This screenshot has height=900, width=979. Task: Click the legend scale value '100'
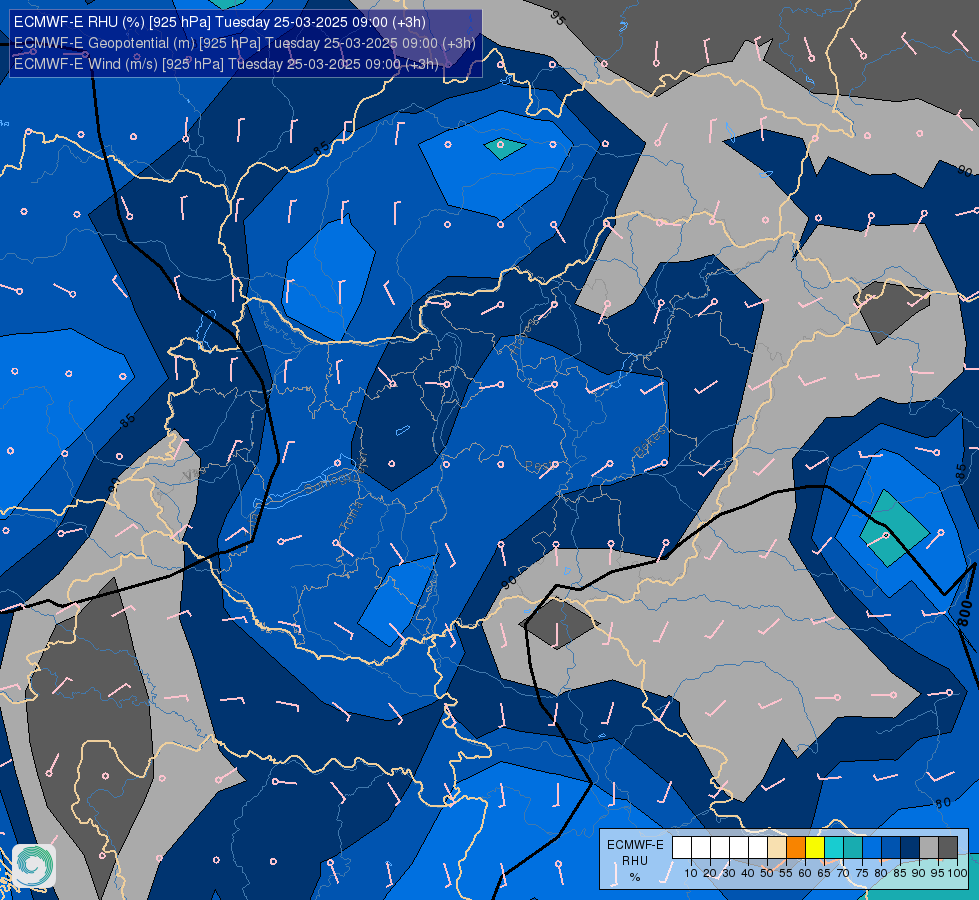click(x=958, y=873)
